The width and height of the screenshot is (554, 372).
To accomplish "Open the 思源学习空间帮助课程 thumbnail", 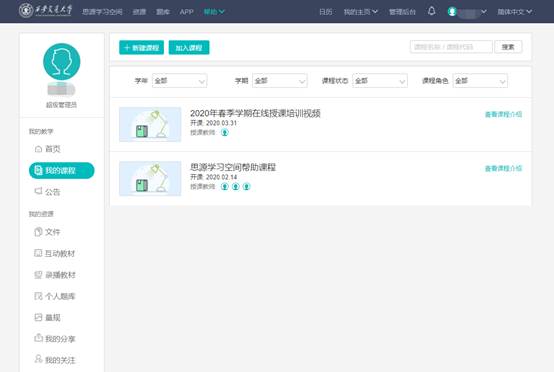I will pos(150,178).
